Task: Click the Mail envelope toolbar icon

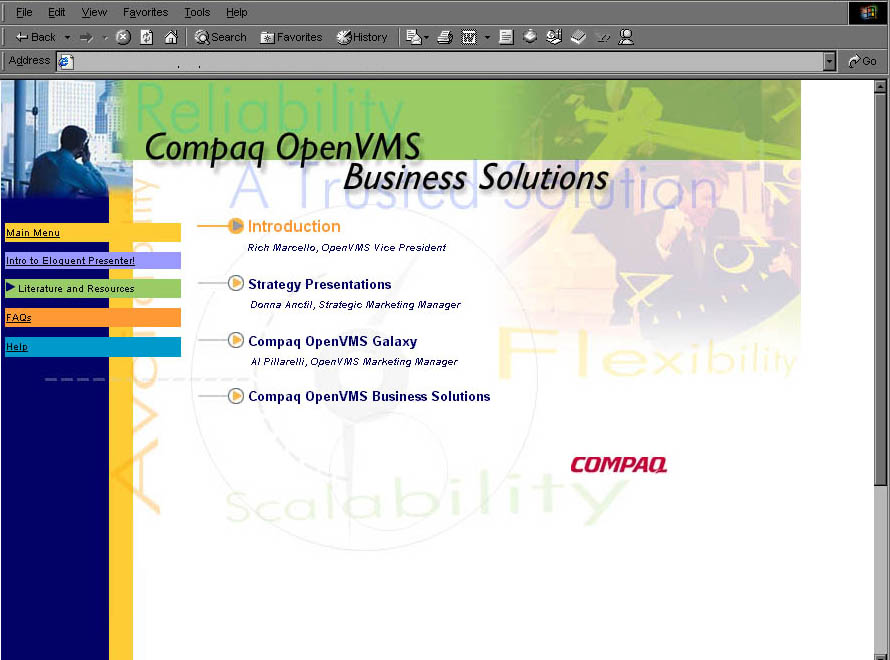Action: [x=414, y=37]
